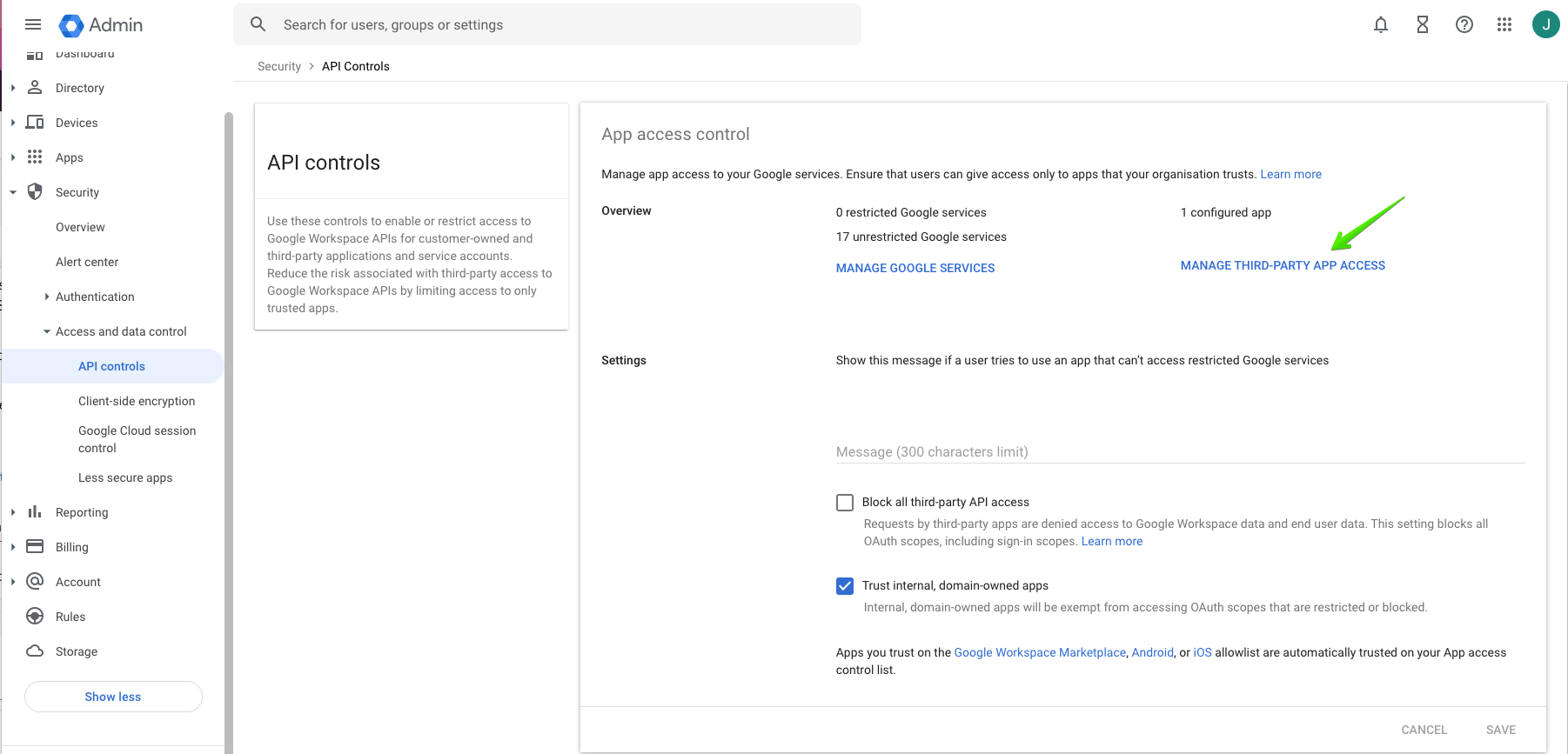Click the Directory person icon
Viewport: 1568px width, 754px height.
35,87
